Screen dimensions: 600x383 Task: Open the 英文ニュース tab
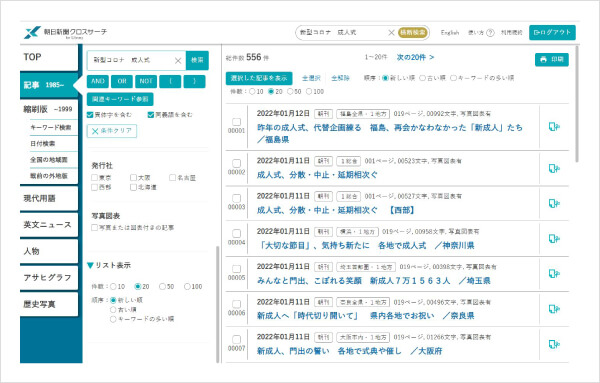pos(49,225)
